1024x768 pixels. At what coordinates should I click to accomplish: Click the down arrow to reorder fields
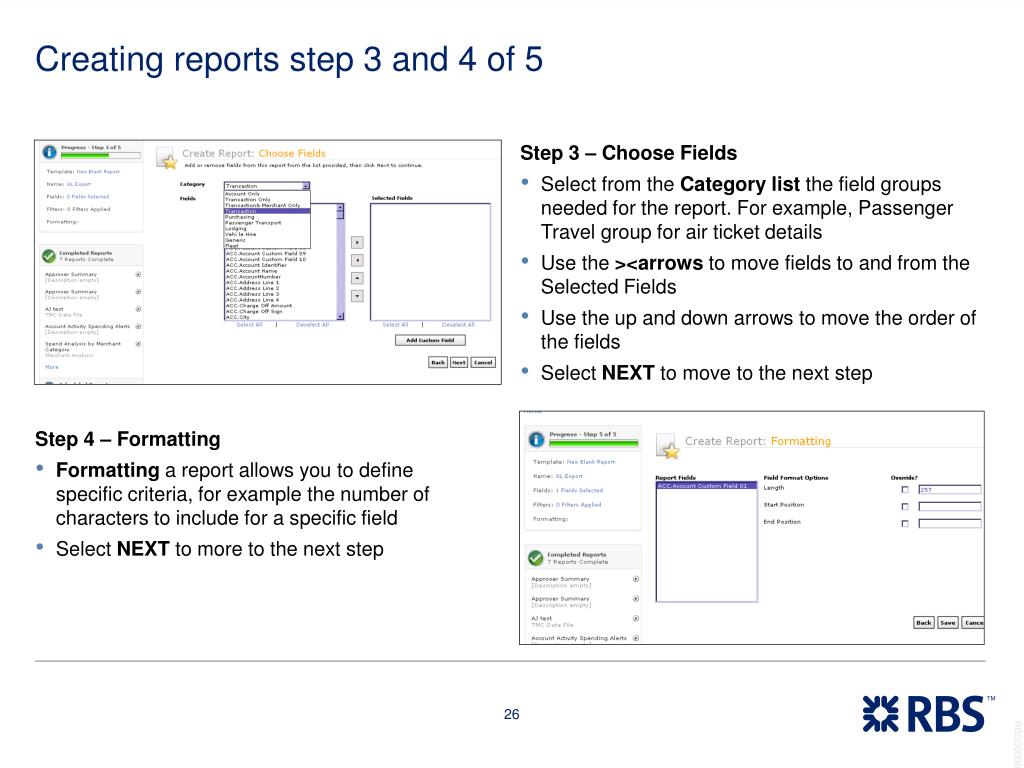357,296
